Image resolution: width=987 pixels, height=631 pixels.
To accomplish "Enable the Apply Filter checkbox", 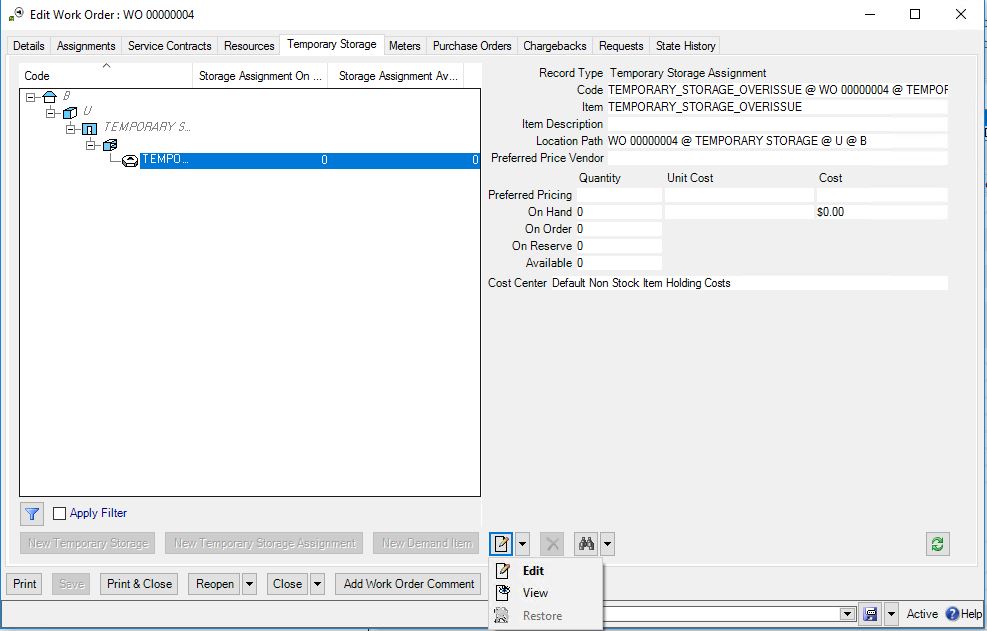I will [x=59, y=513].
